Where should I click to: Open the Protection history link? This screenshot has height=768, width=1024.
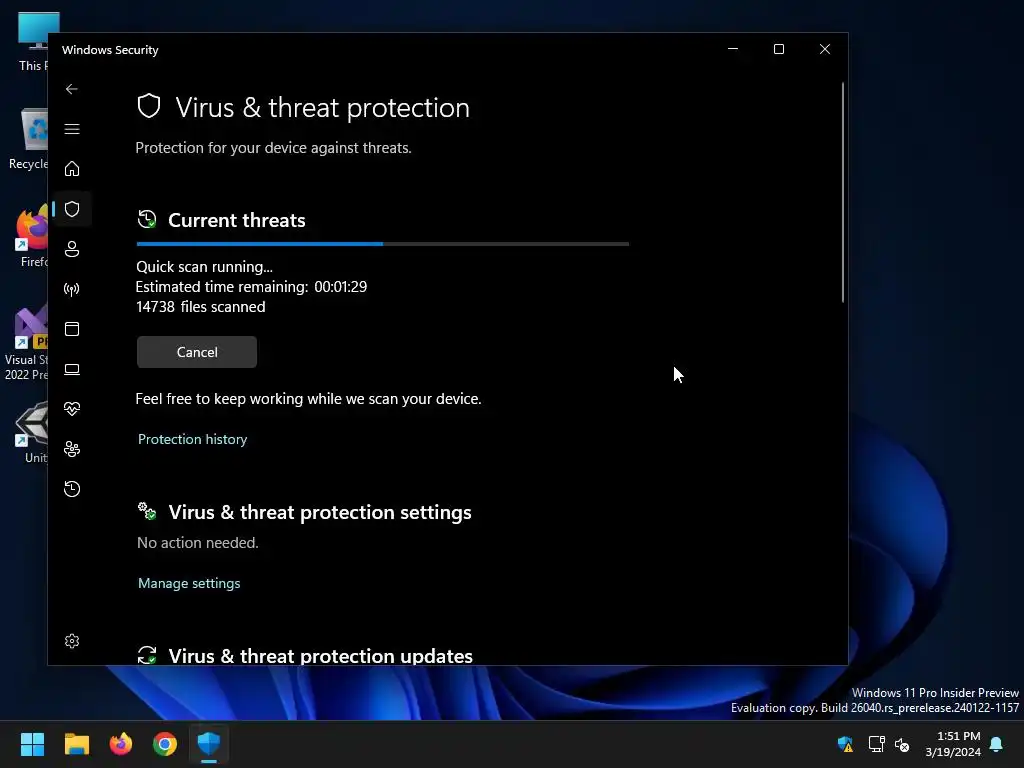coord(193,439)
